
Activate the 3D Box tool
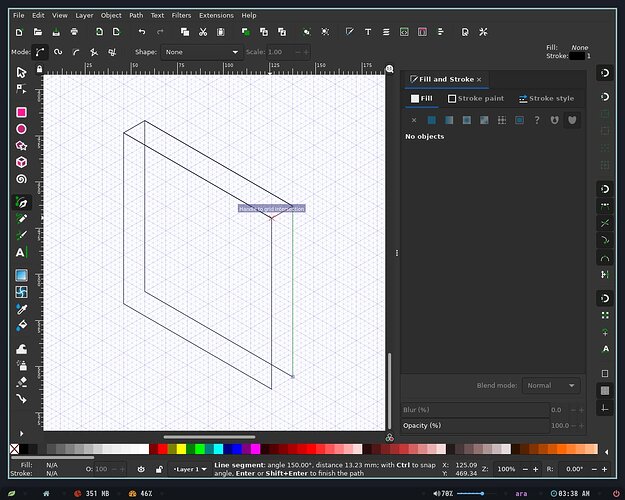22,162
